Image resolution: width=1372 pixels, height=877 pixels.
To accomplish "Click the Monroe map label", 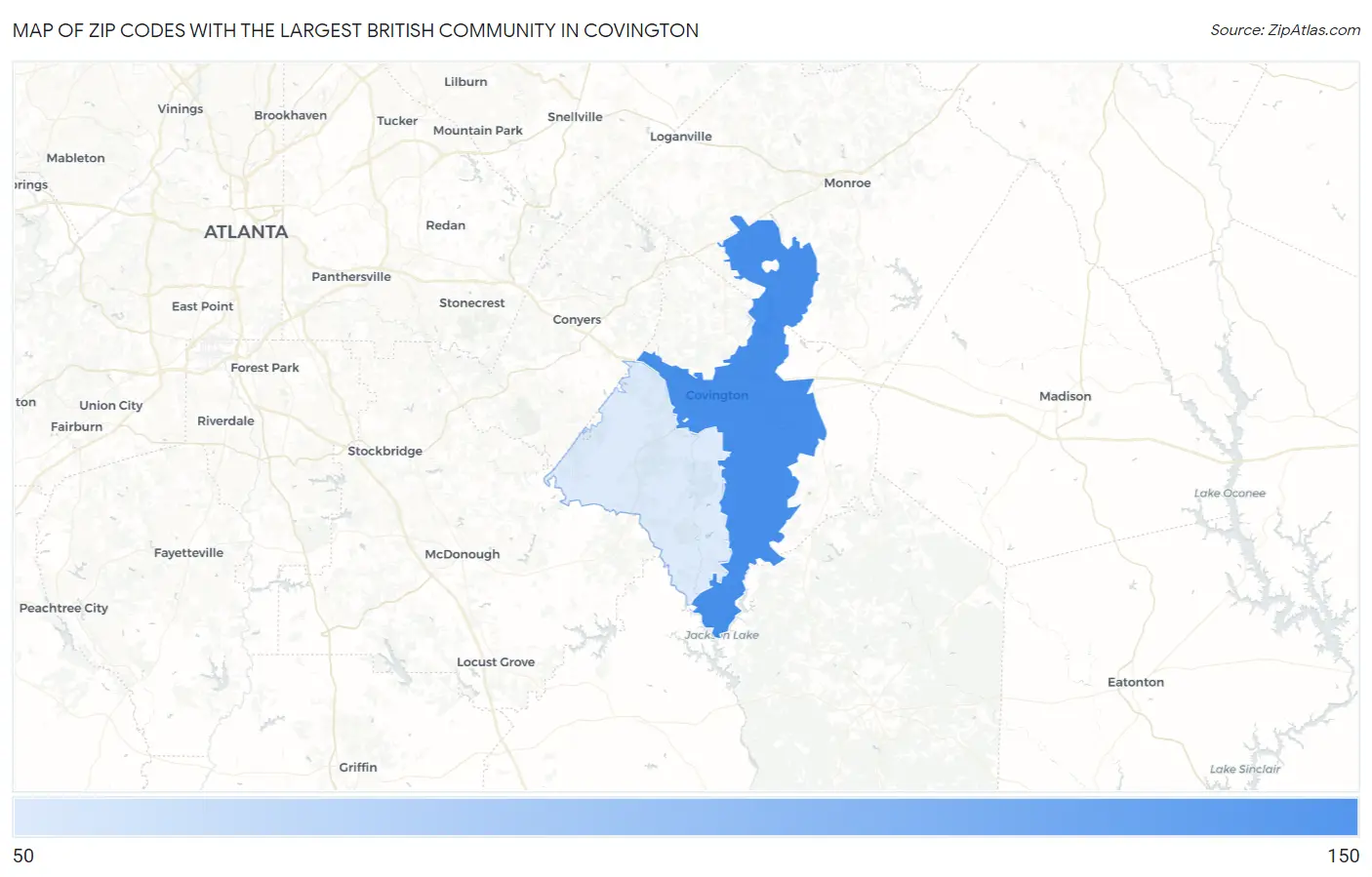I will (847, 182).
